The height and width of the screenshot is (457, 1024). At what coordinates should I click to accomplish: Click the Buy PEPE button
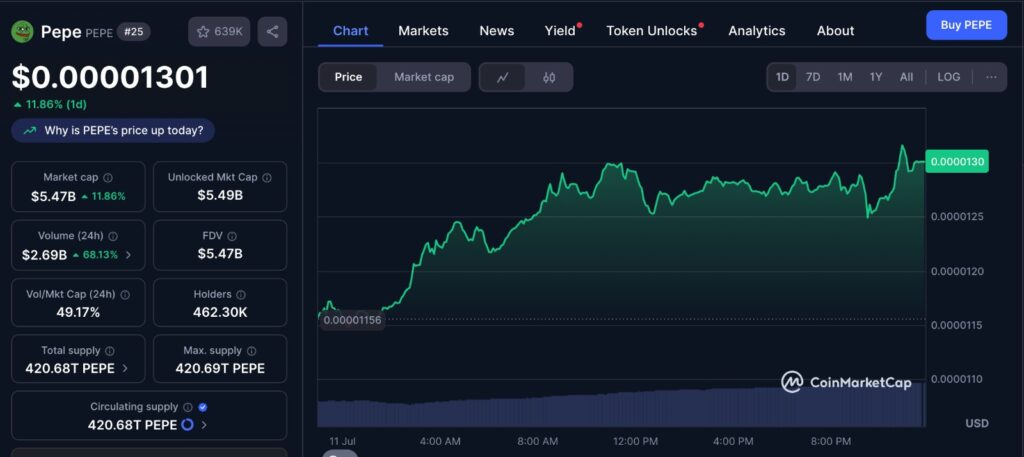[966, 25]
